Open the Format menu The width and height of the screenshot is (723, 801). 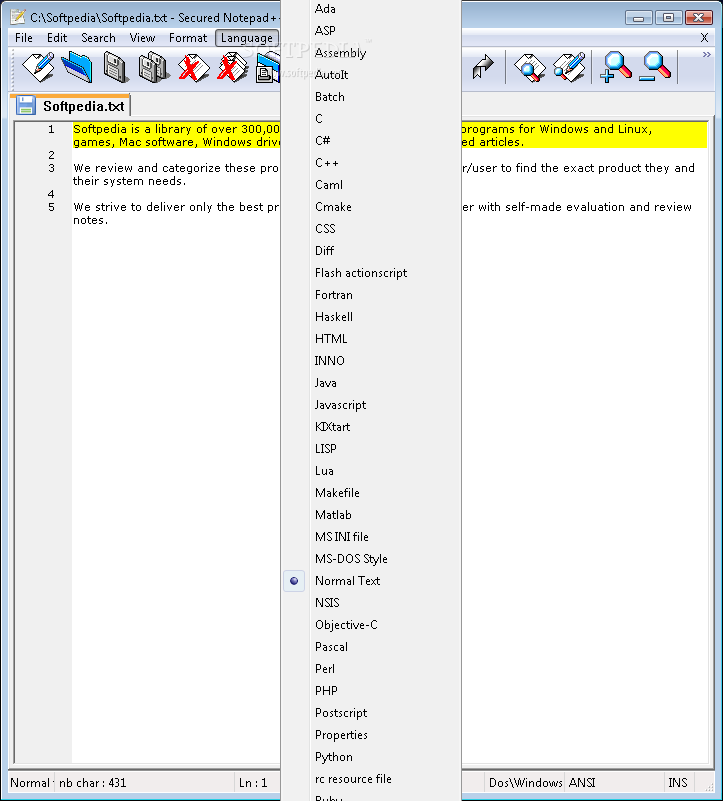188,38
